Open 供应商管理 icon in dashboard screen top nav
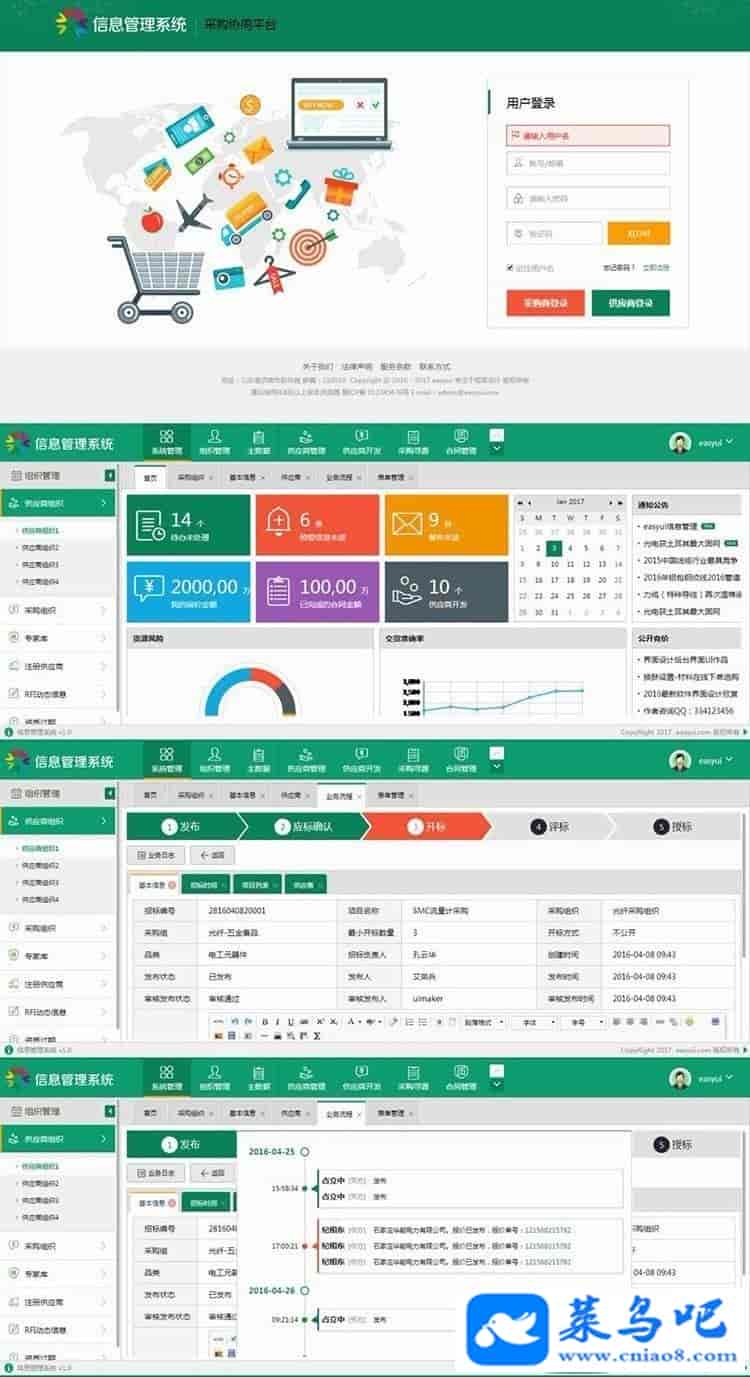 (x=307, y=436)
